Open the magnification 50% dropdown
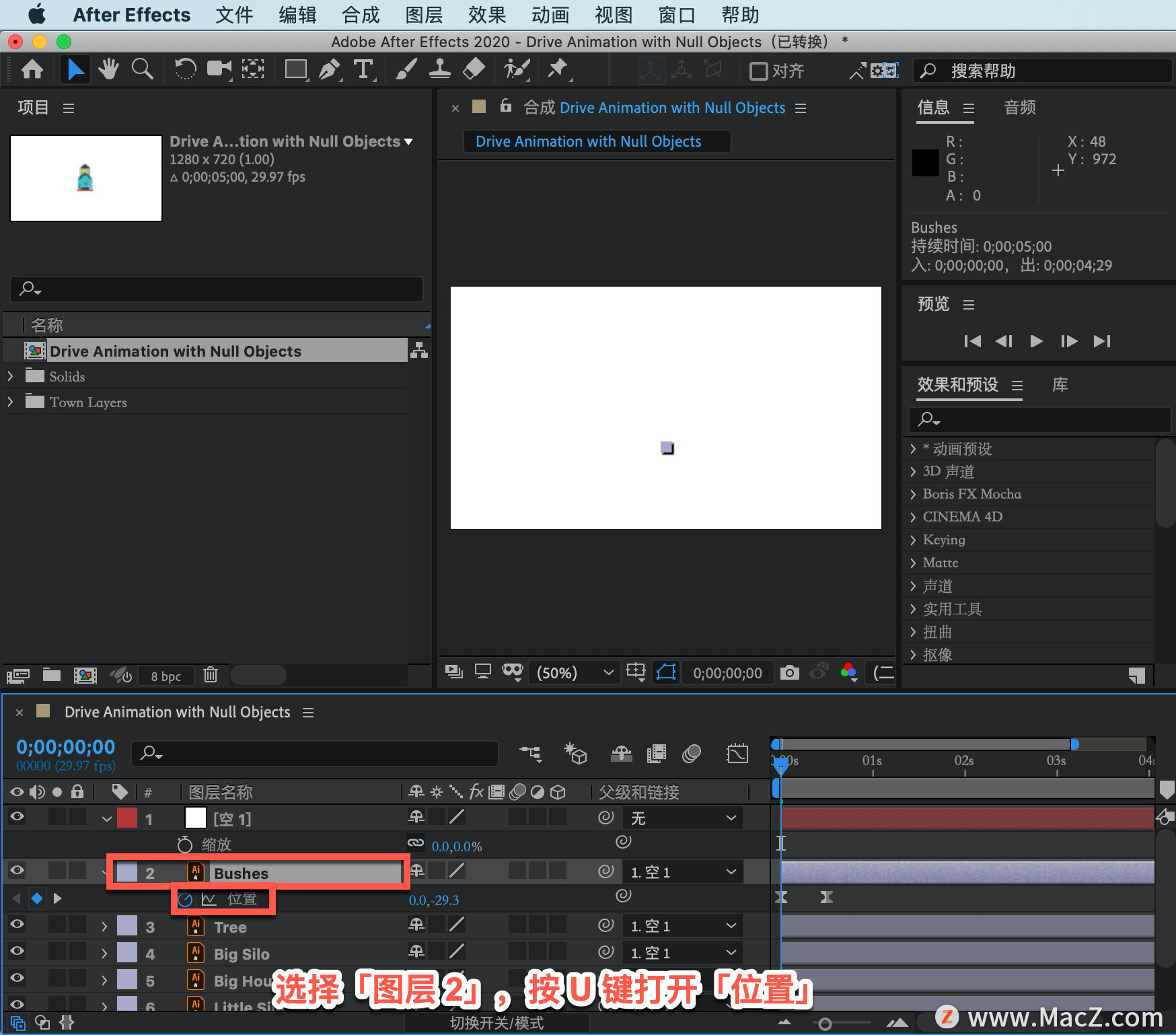 [x=575, y=673]
